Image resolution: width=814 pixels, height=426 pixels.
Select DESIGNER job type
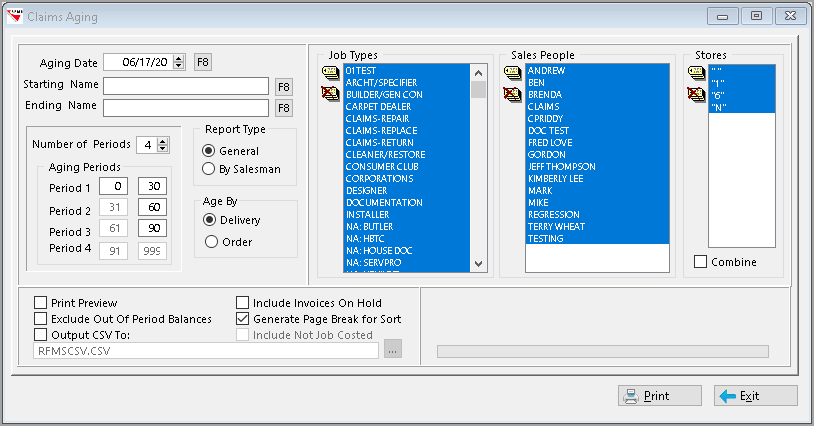[x=407, y=190]
